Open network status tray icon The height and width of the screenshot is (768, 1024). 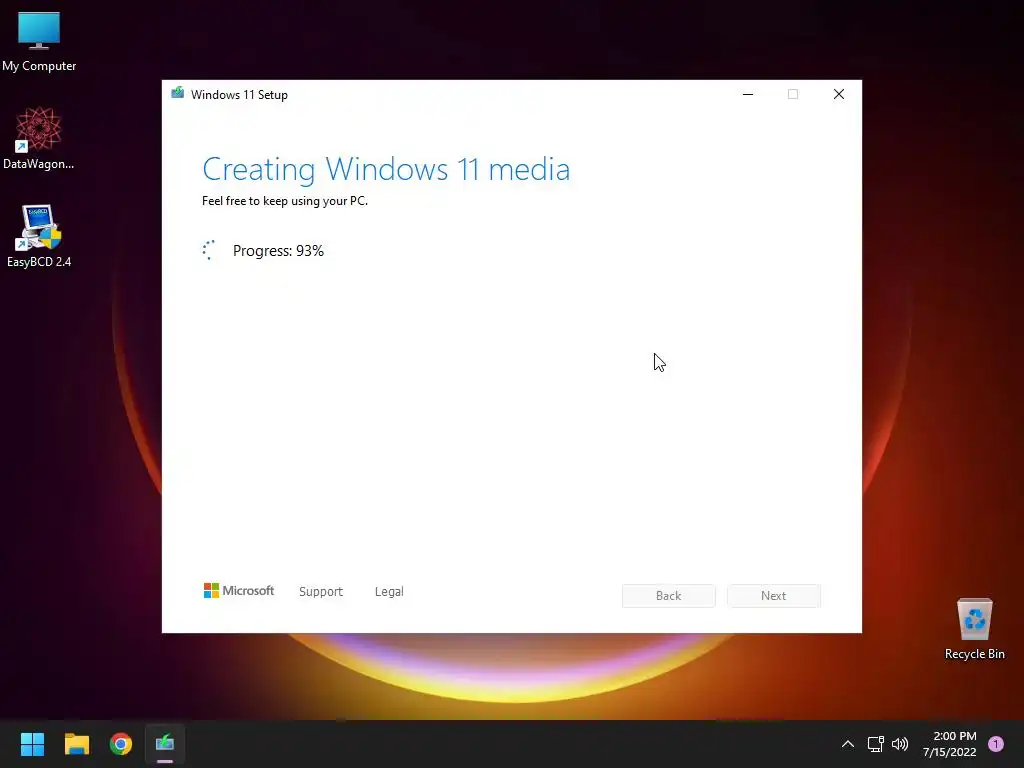tap(875, 744)
